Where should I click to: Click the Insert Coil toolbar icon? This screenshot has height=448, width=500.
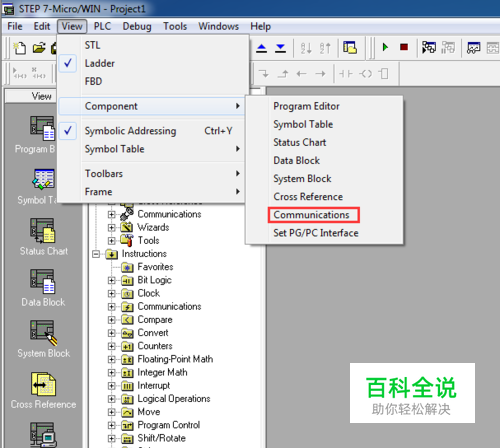[365, 74]
